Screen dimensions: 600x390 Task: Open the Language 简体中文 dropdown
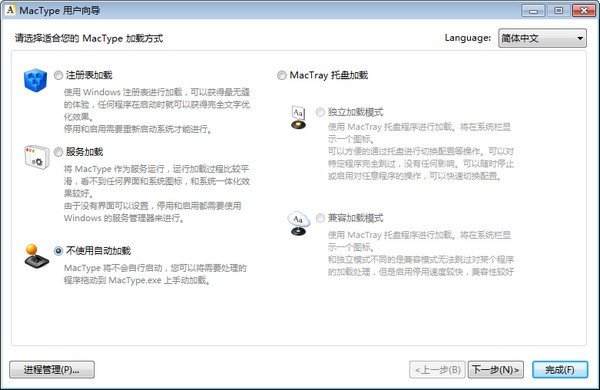coord(542,38)
